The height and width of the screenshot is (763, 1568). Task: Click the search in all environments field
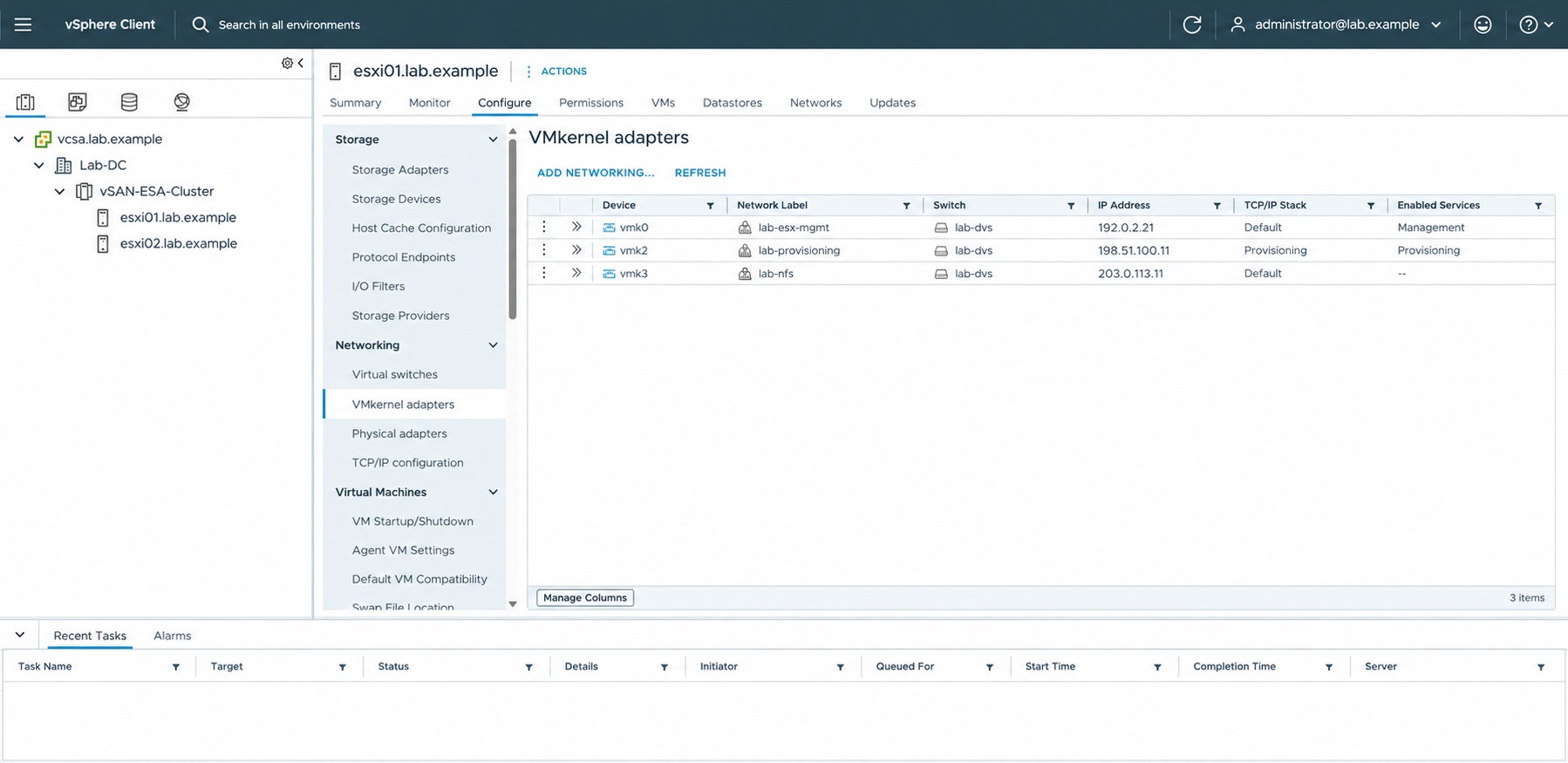[x=289, y=24]
